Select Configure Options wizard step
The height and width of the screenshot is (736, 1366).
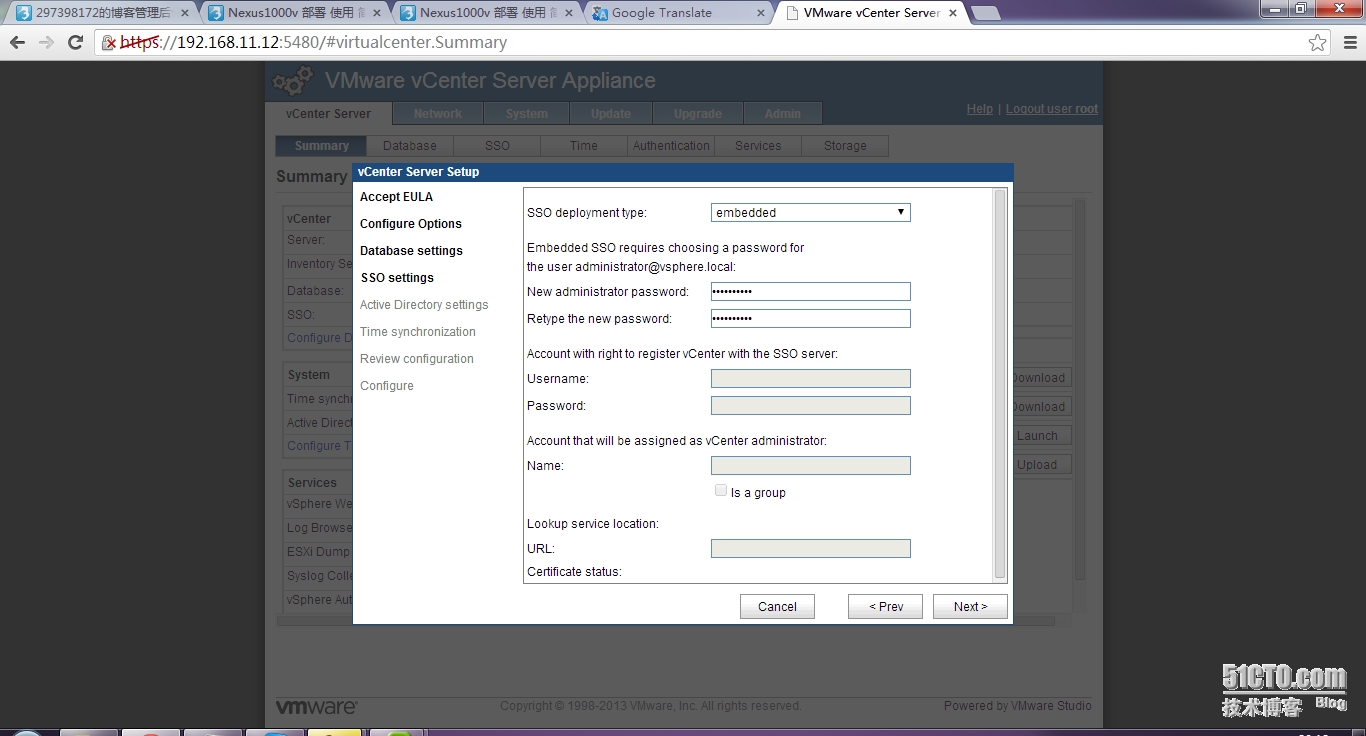[x=411, y=224]
